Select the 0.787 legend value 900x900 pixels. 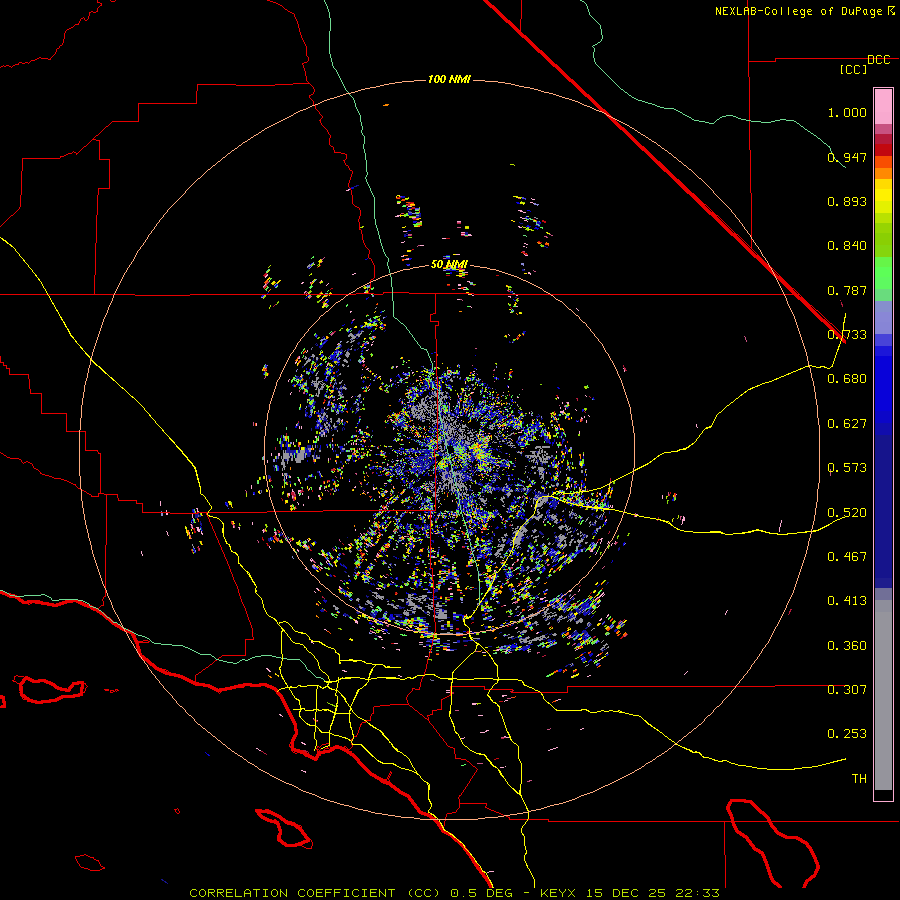point(847,290)
